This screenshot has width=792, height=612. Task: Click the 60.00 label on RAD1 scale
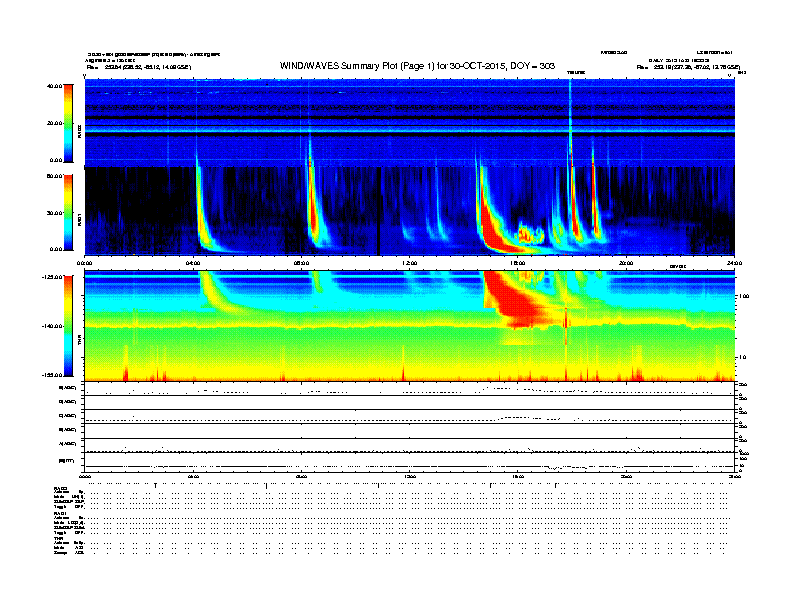(55, 176)
